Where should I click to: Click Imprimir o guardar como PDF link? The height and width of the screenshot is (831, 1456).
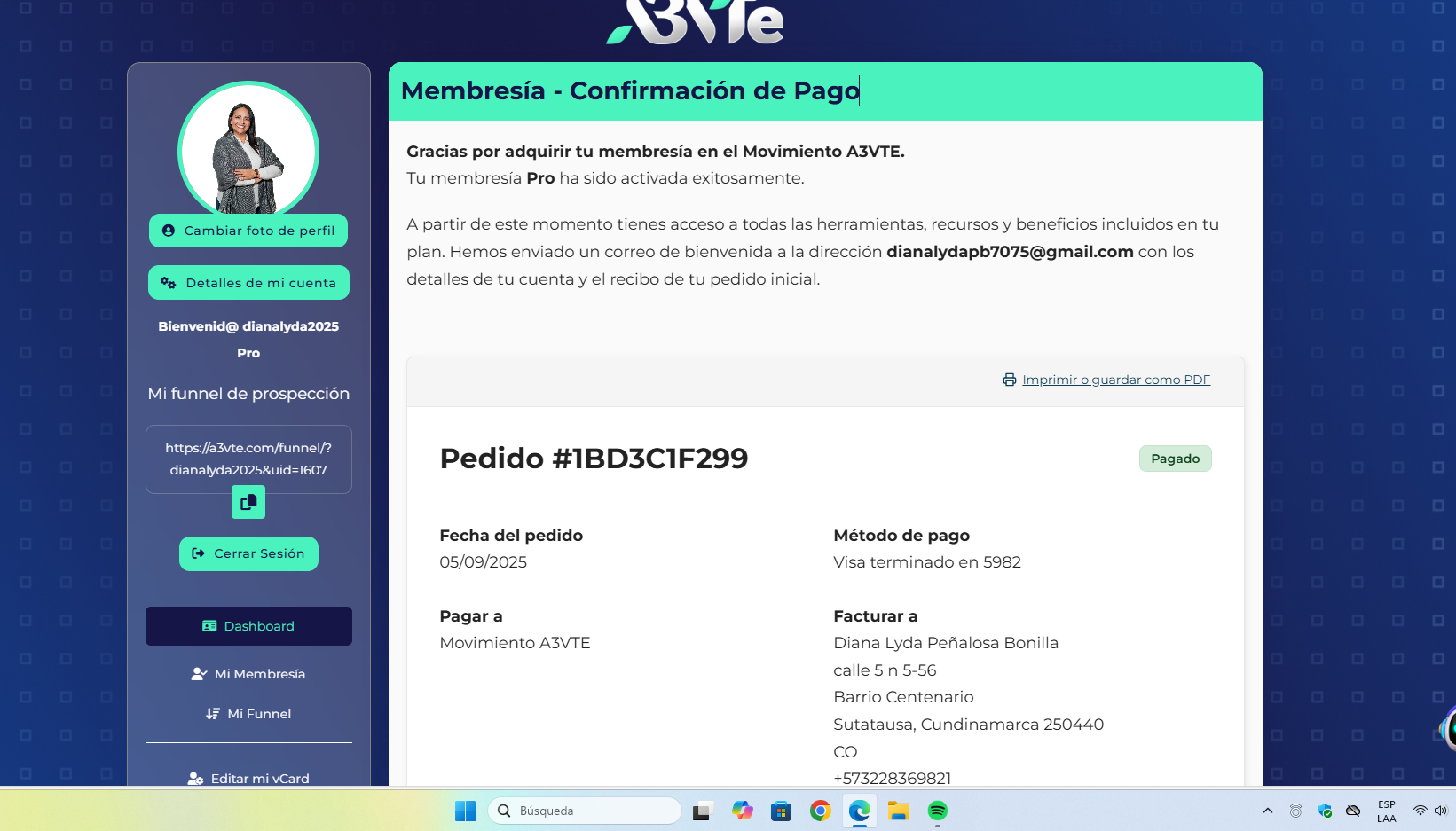coord(1116,380)
